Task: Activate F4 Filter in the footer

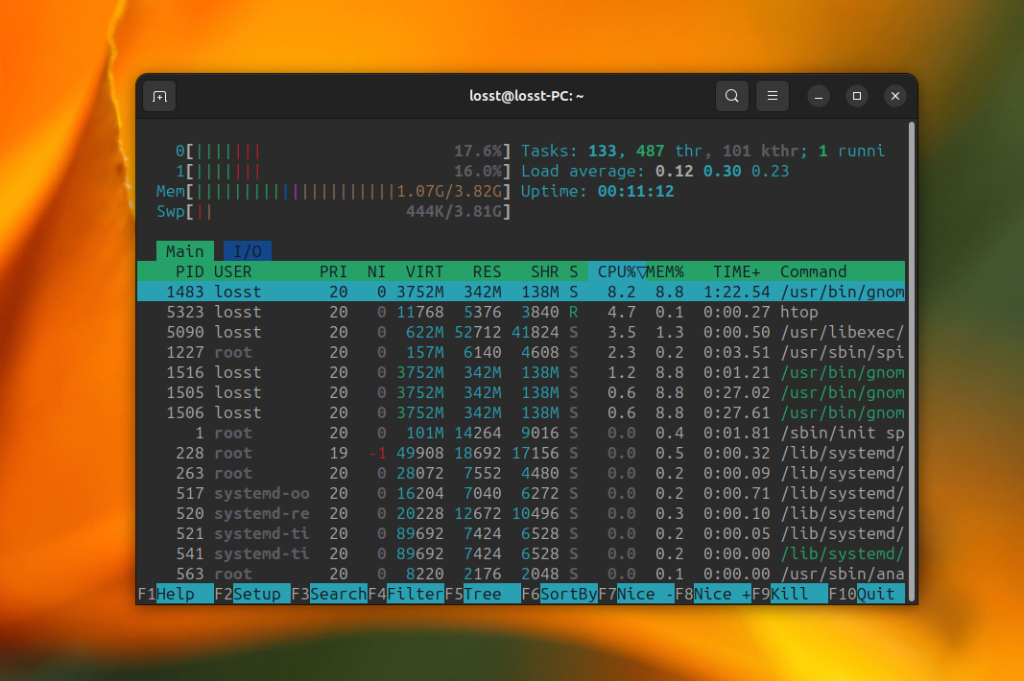Action: [406, 594]
